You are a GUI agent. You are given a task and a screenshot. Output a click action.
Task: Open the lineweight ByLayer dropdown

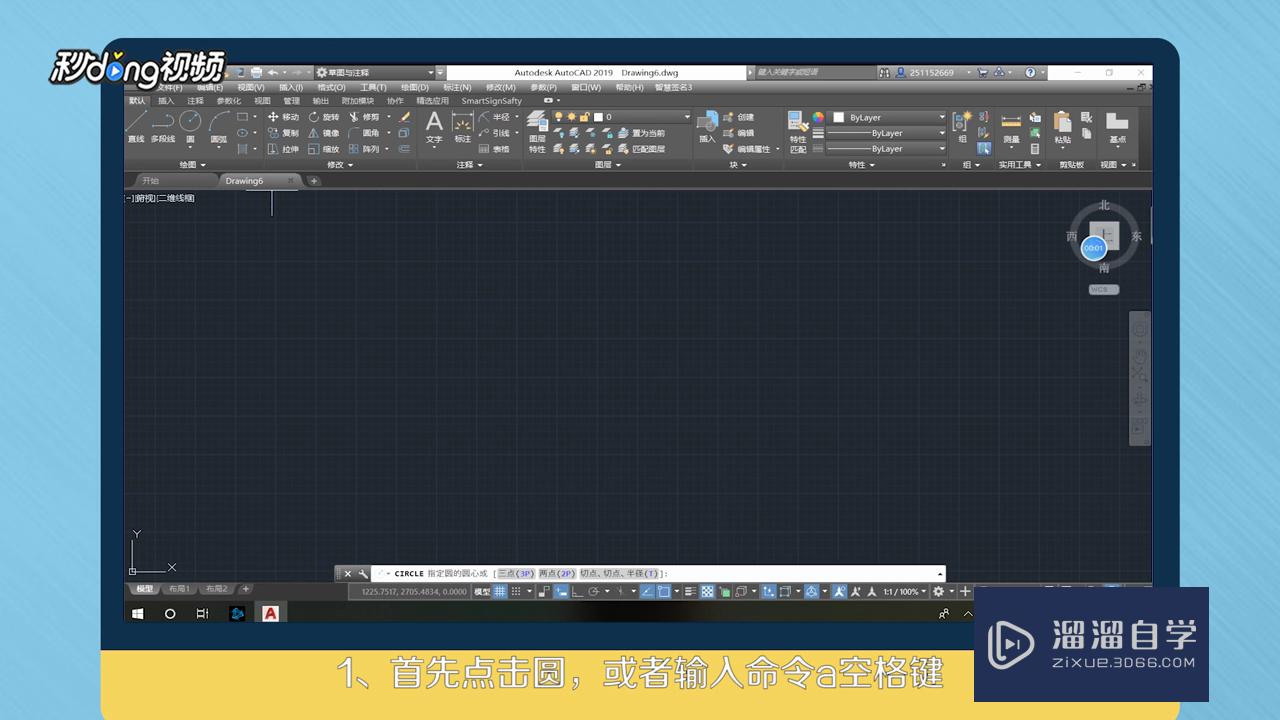pos(888,133)
